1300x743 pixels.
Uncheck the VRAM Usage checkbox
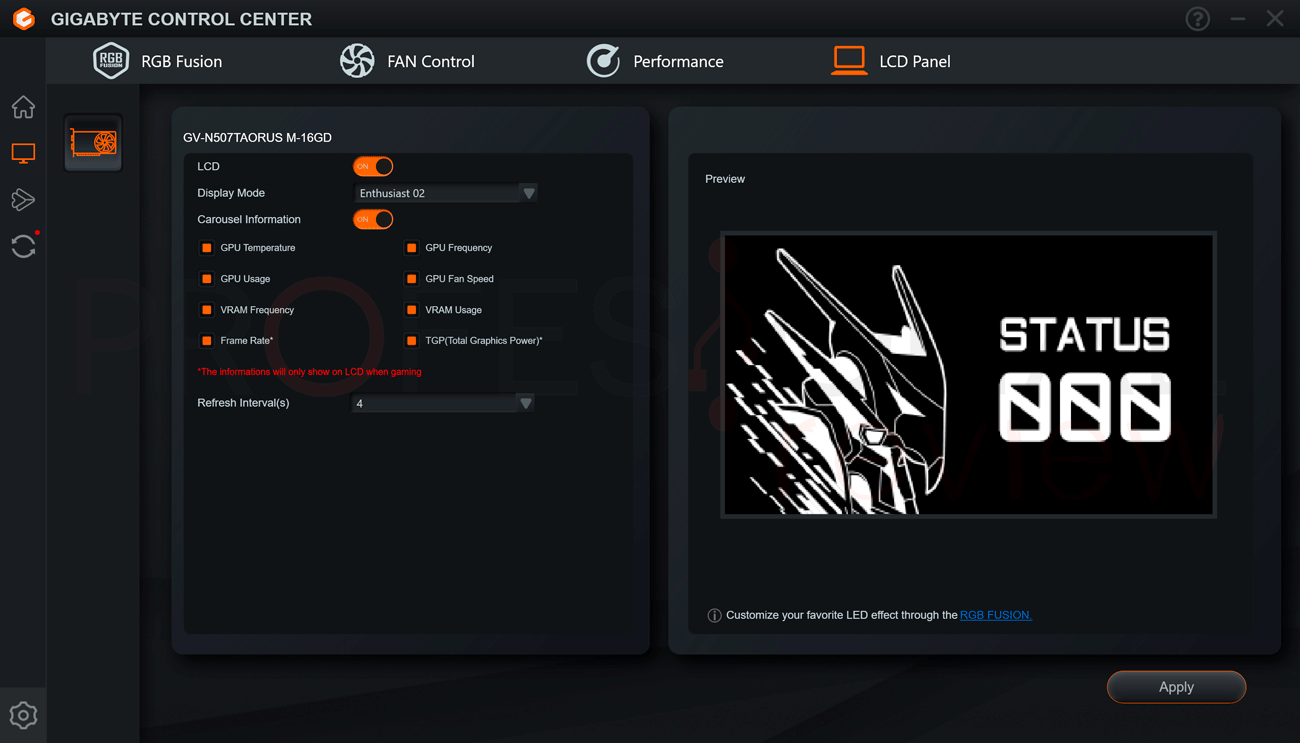coord(411,310)
